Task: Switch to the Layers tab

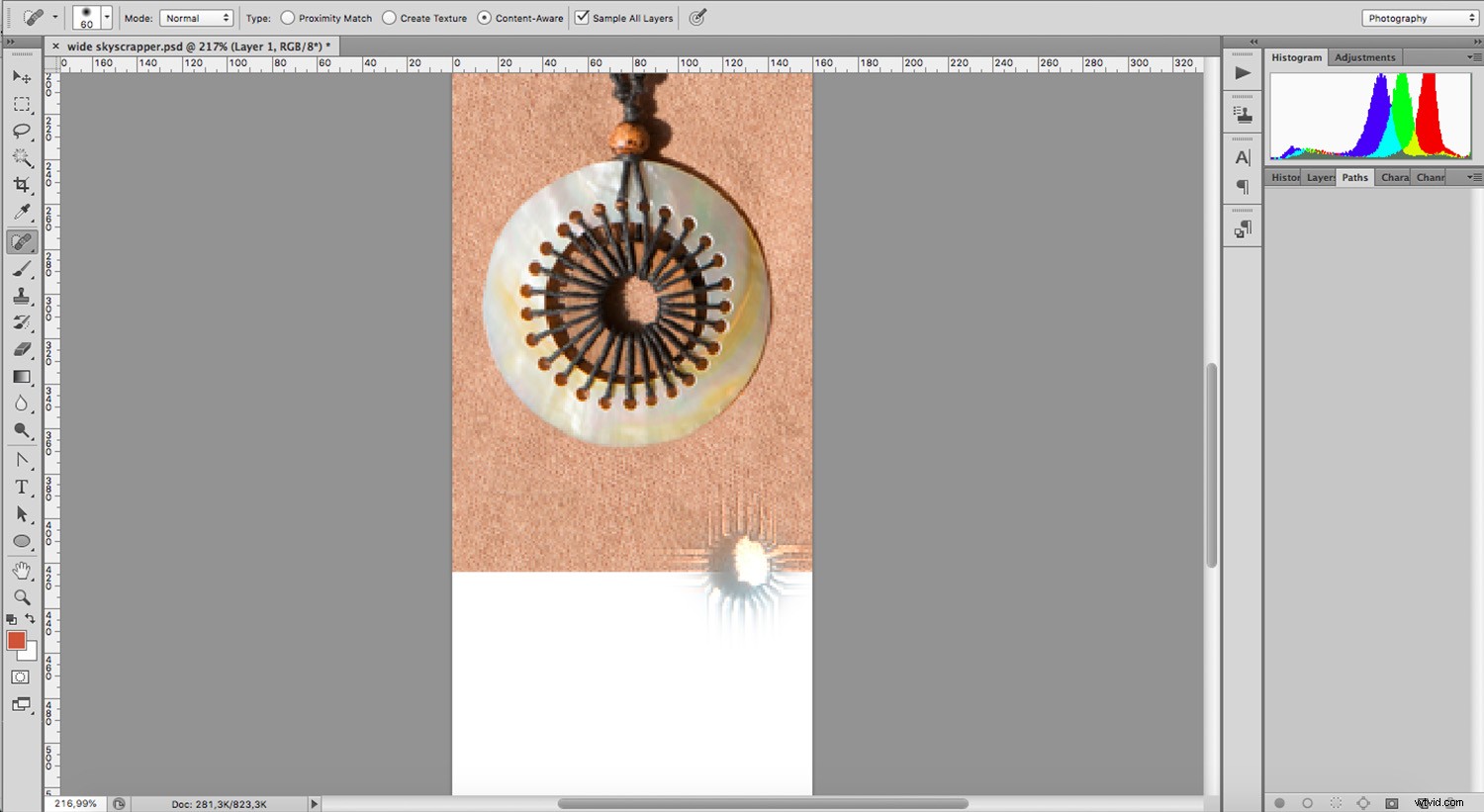Action: coord(1320,177)
